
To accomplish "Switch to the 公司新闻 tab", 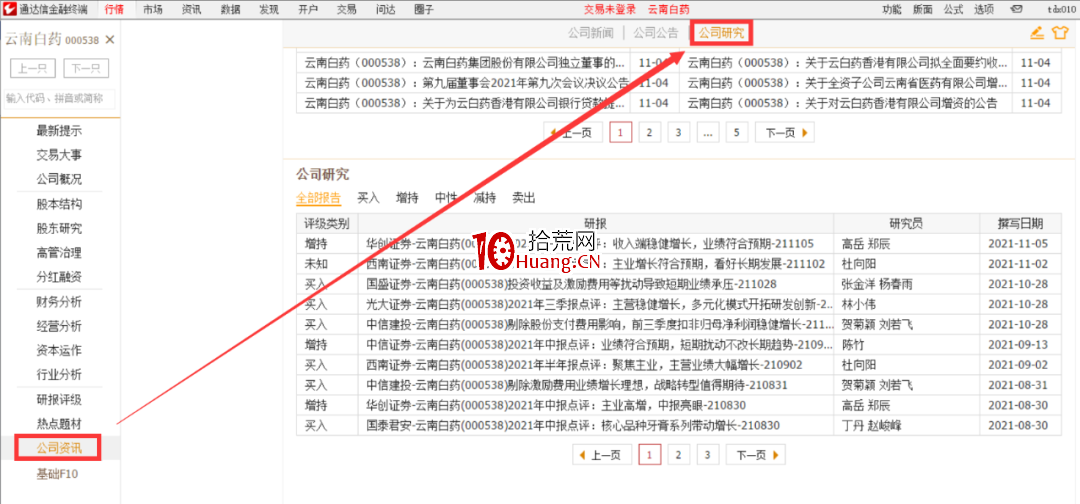I will click(x=590, y=32).
